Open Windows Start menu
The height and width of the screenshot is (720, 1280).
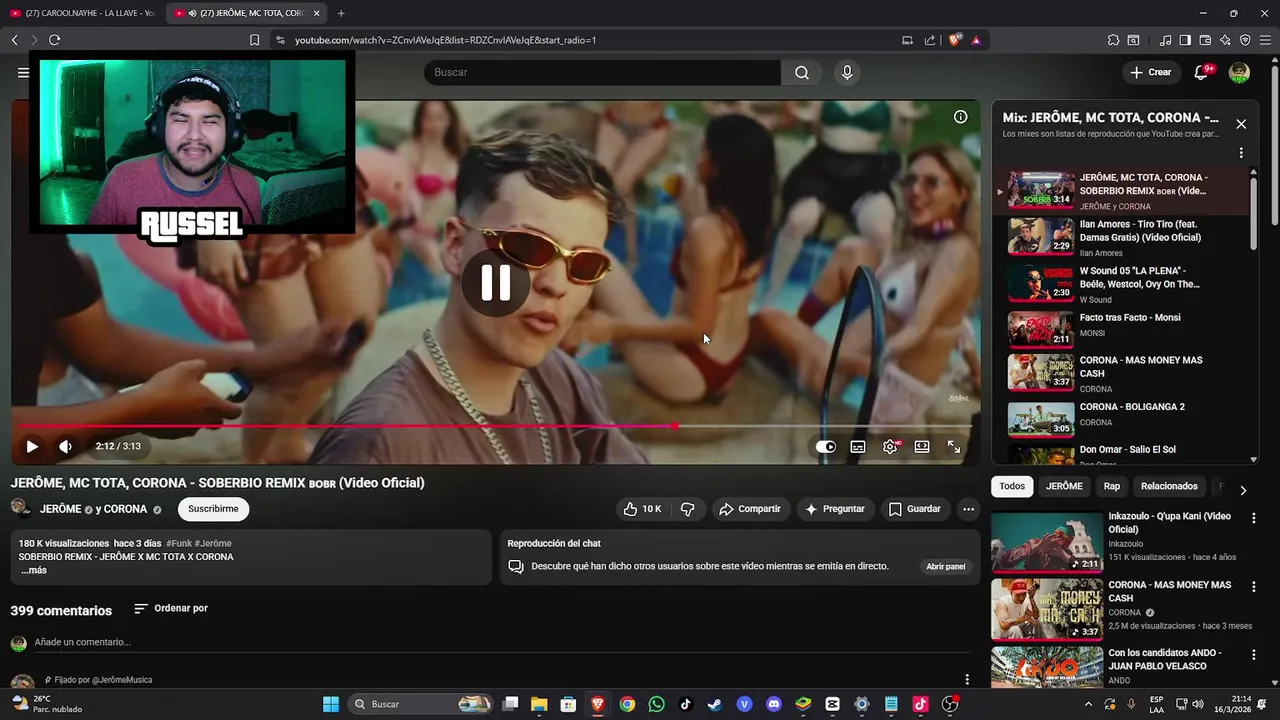330,704
